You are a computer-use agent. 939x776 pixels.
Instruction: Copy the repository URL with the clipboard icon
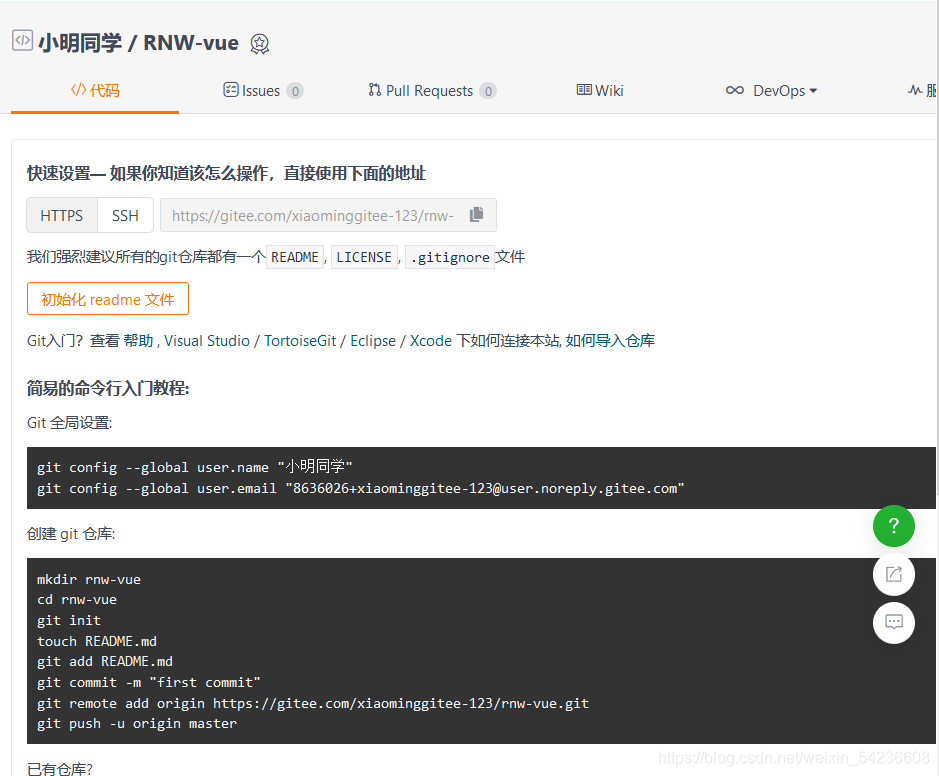[477, 214]
